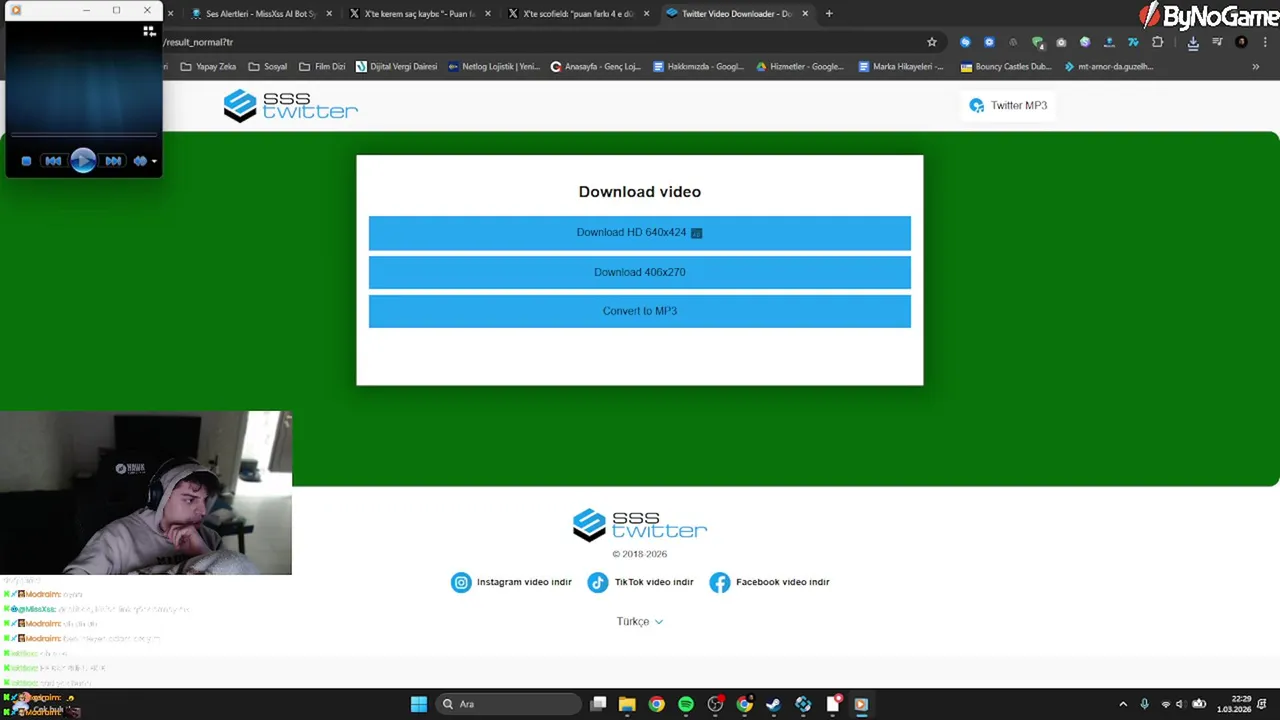Click the SSS Twitter footer logo

pos(640,524)
